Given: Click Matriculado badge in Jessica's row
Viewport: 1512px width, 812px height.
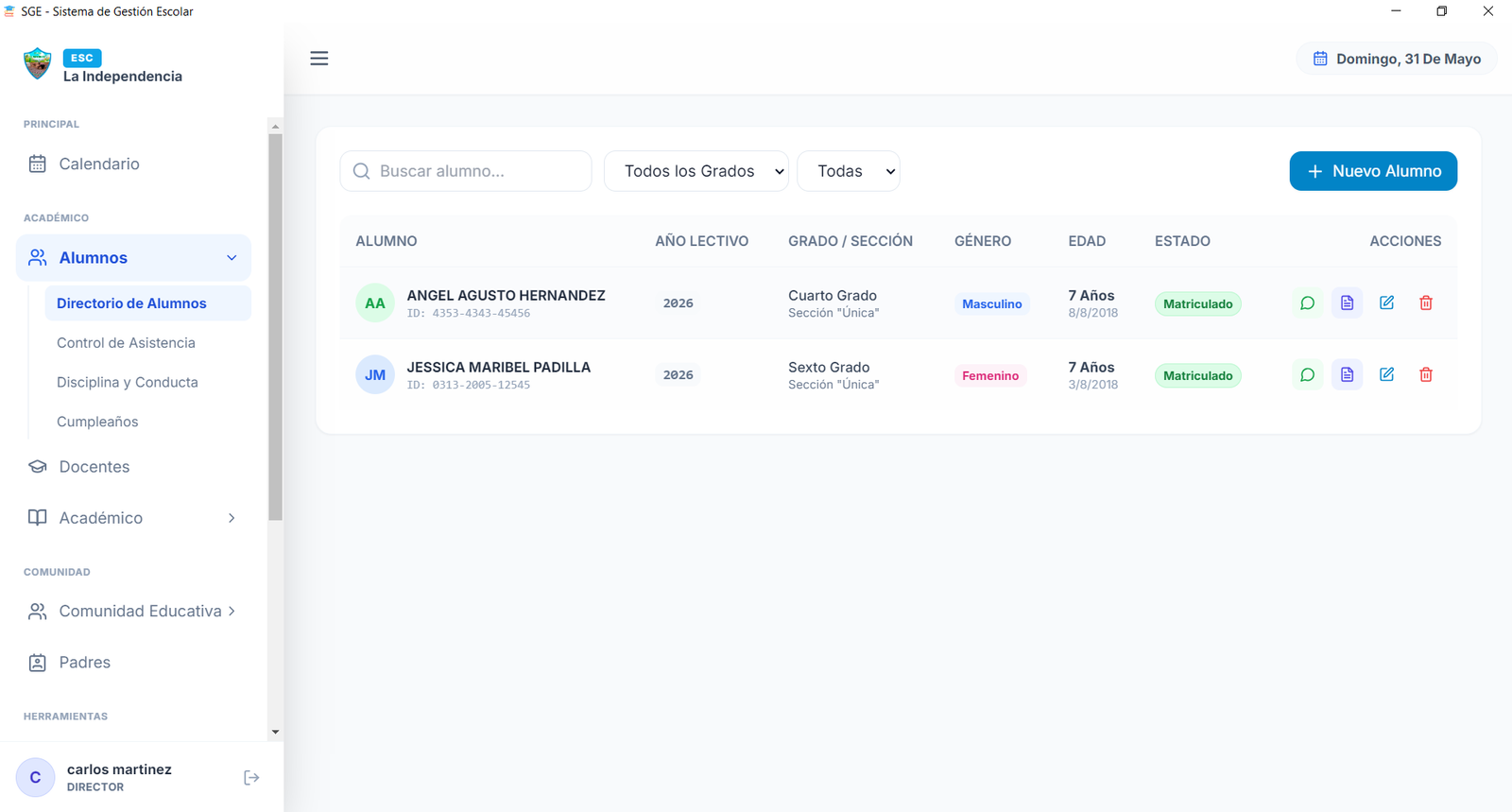Looking at the screenshot, I should coord(1197,376).
